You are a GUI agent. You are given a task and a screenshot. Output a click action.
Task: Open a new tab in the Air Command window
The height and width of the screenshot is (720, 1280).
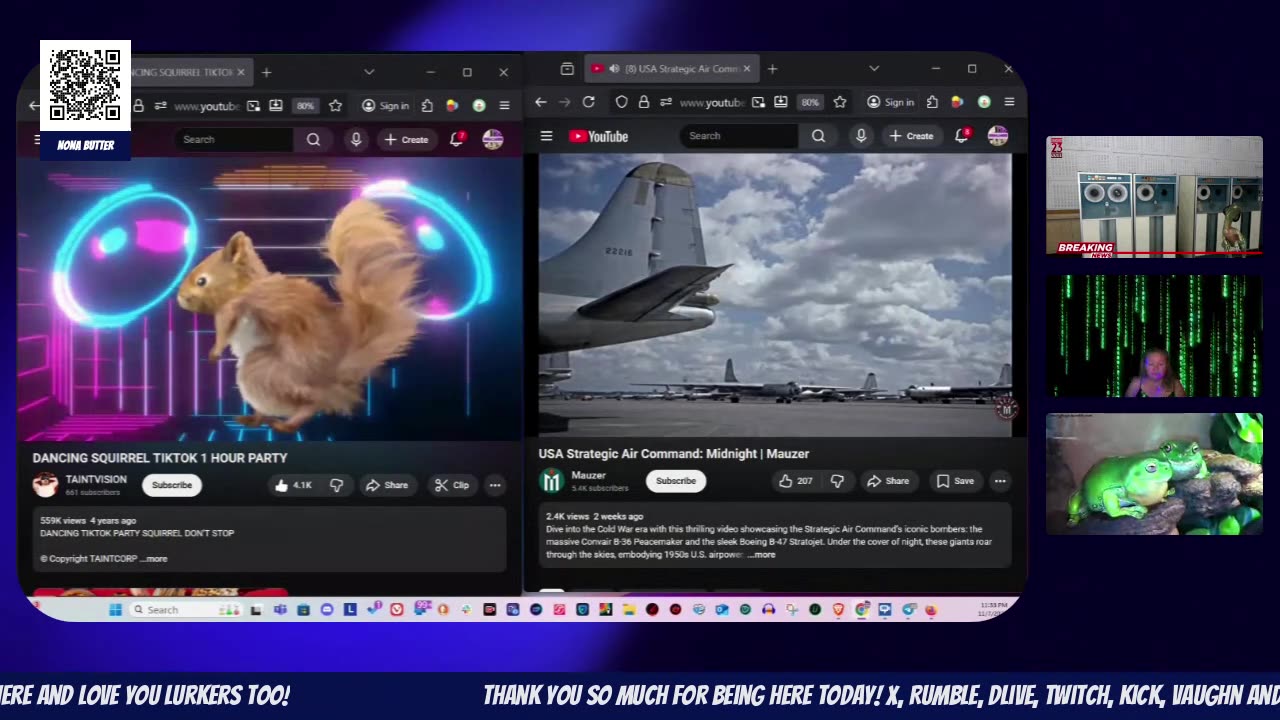[772, 69]
